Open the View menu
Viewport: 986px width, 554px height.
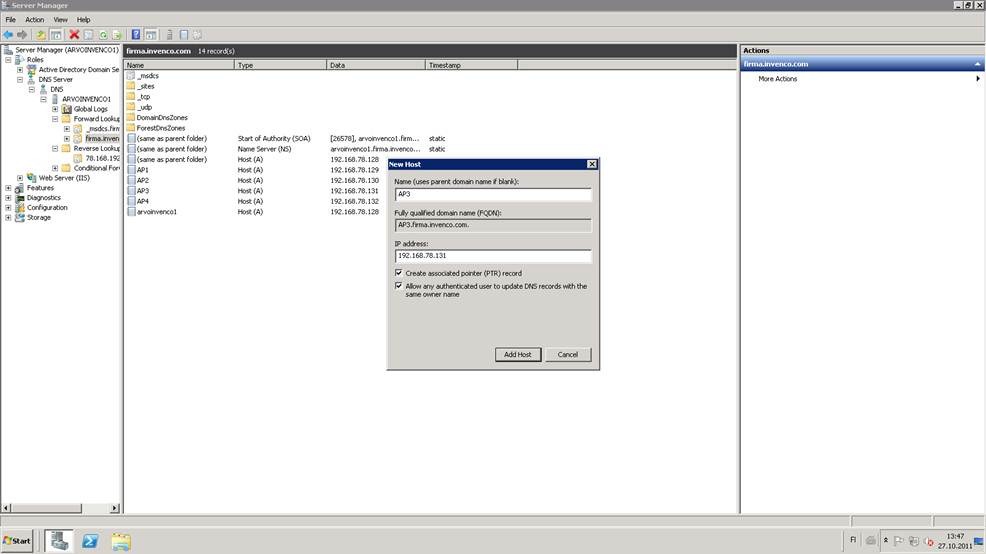coord(60,19)
